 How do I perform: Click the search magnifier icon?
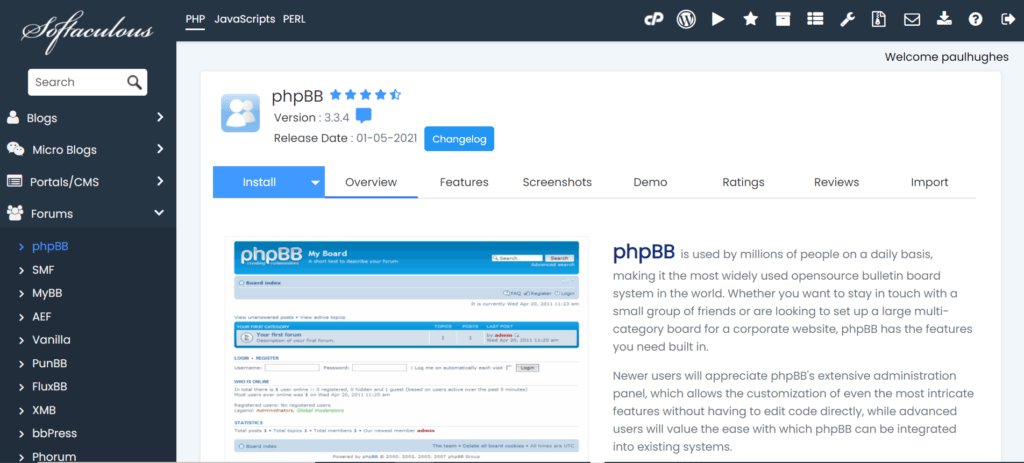pyautogui.click(x=135, y=82)
